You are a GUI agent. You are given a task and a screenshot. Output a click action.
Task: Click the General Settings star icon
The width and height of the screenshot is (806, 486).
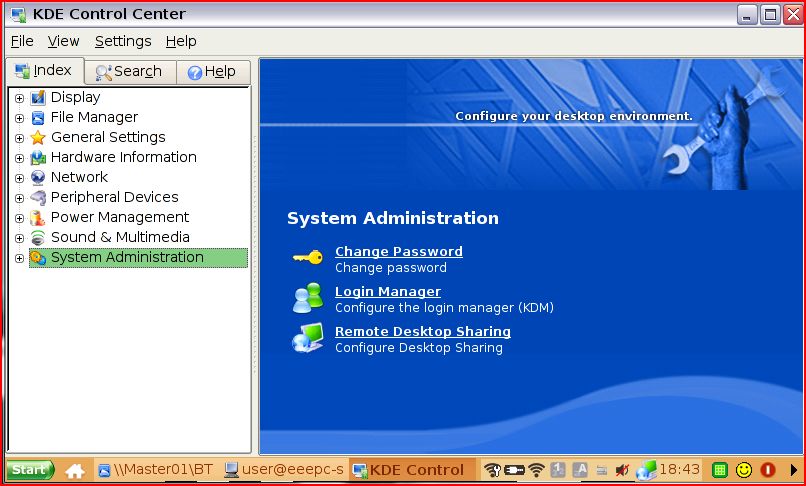pyautogui.click(x=38, y=137)
